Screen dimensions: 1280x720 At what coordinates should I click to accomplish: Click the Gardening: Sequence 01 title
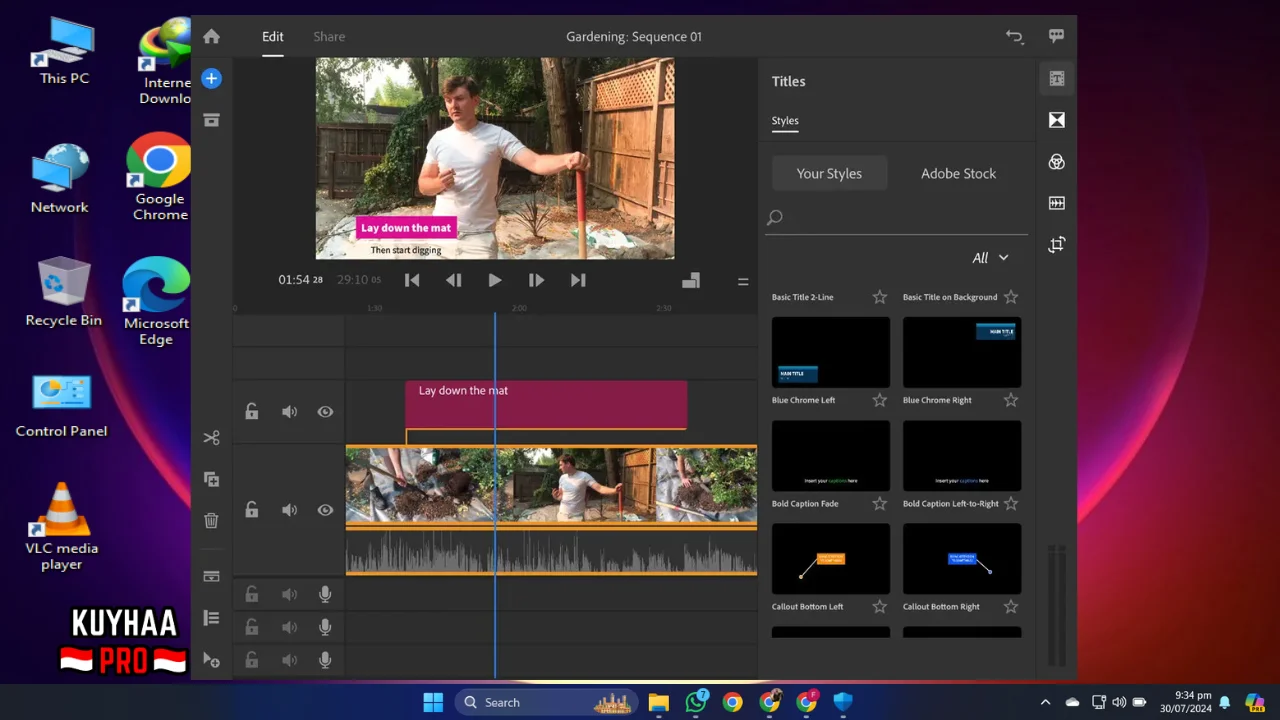click(634, 37)
